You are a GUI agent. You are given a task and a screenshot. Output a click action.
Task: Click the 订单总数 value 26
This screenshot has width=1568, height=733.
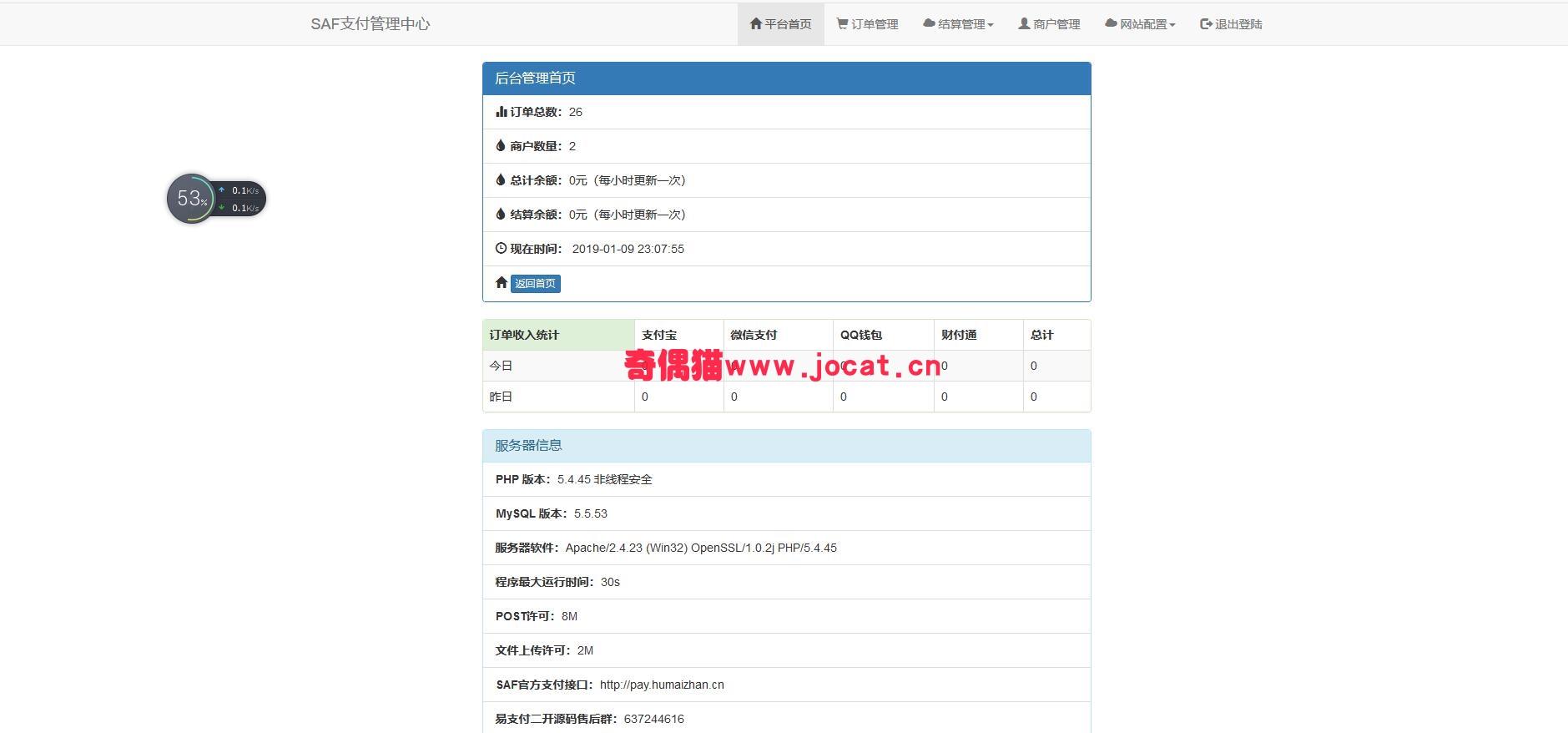tap(576, 112)
